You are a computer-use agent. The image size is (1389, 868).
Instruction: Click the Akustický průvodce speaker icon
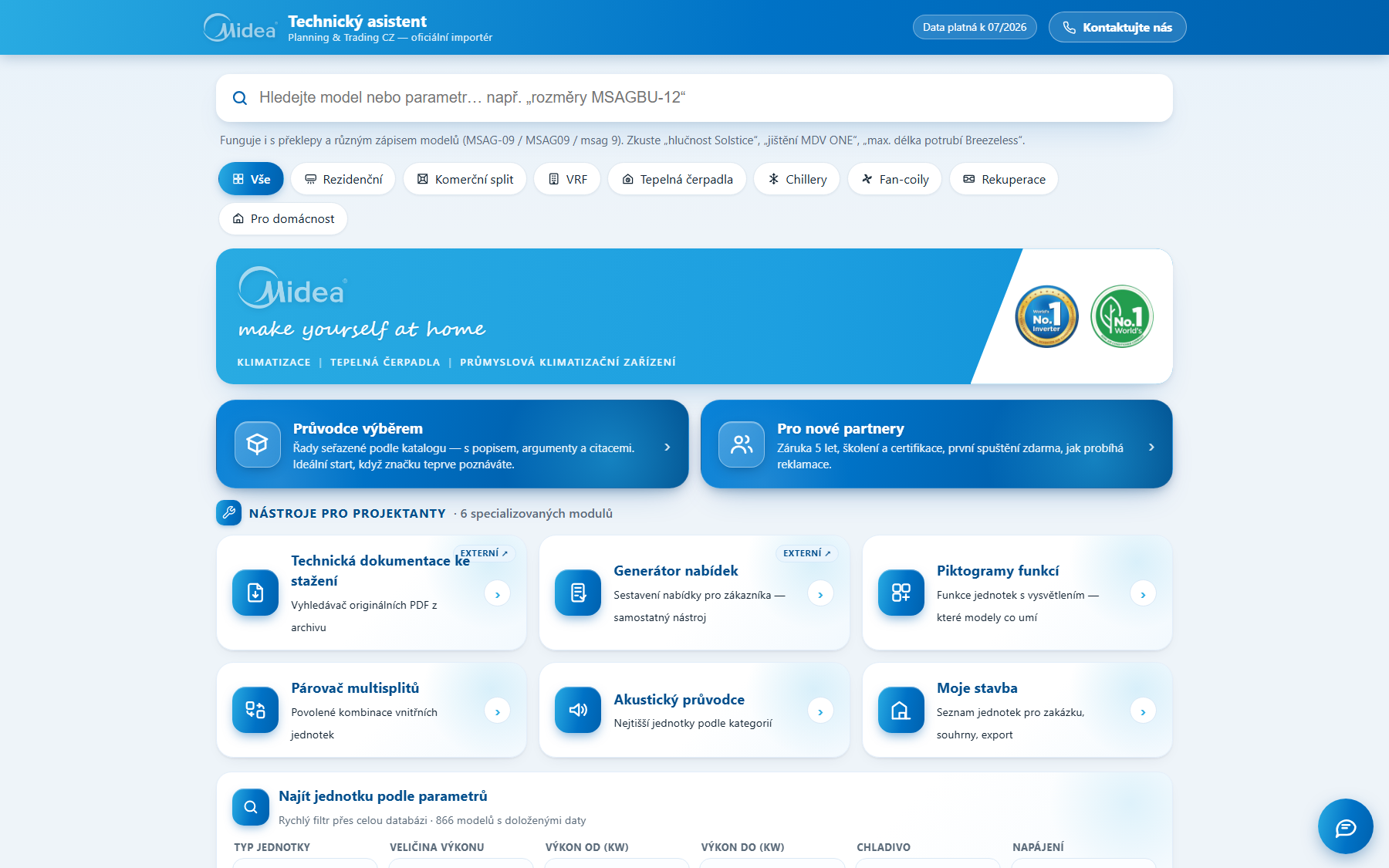point(578,710)
